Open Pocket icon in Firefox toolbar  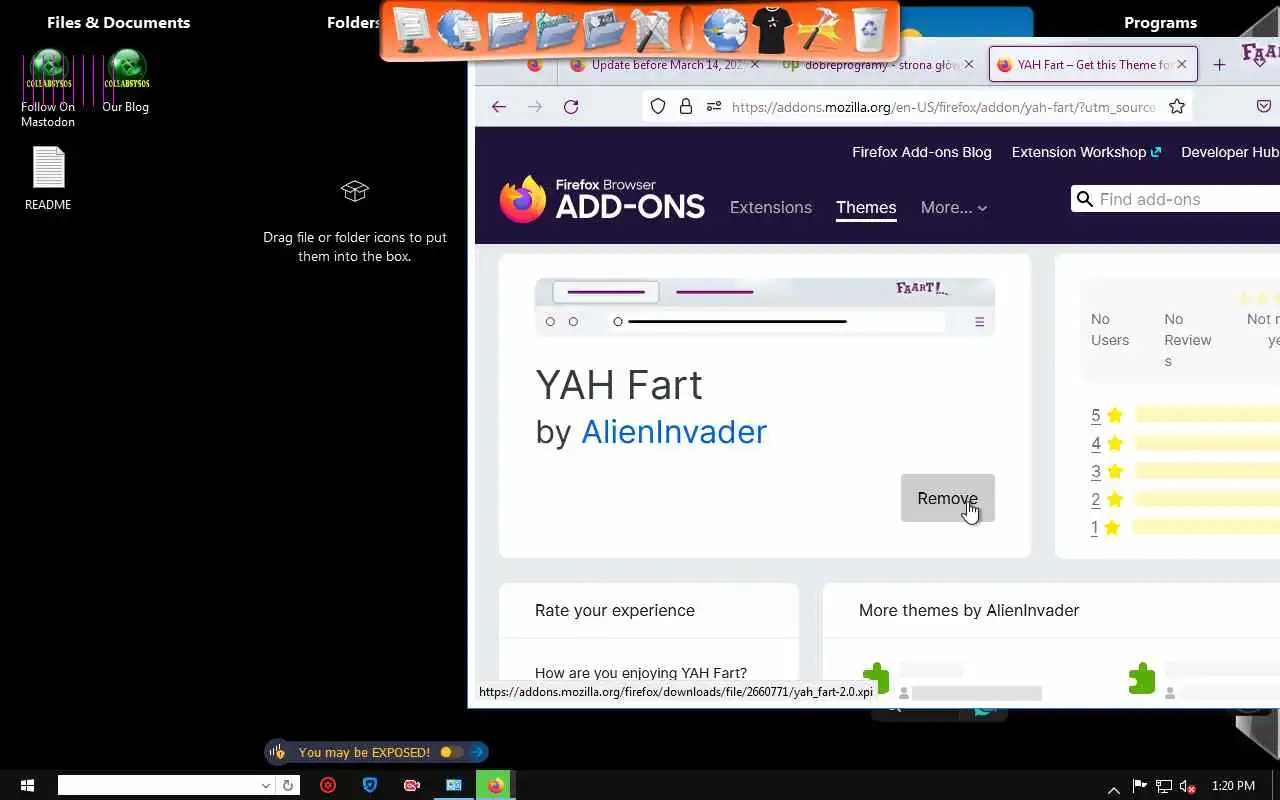tap(1264, 107)
